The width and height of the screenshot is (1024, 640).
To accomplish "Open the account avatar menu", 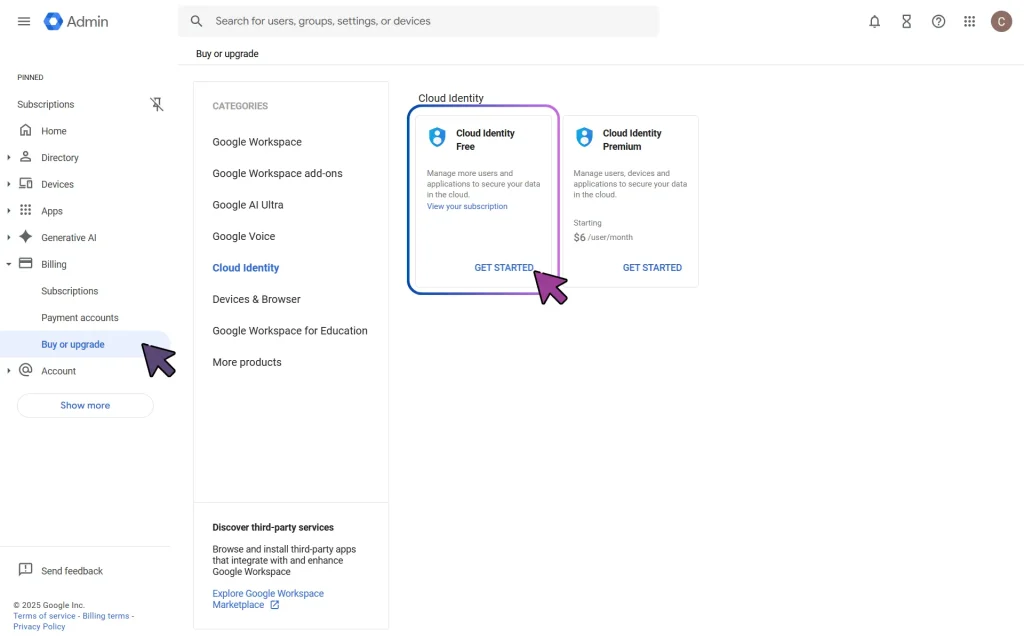I will 1001,22.
